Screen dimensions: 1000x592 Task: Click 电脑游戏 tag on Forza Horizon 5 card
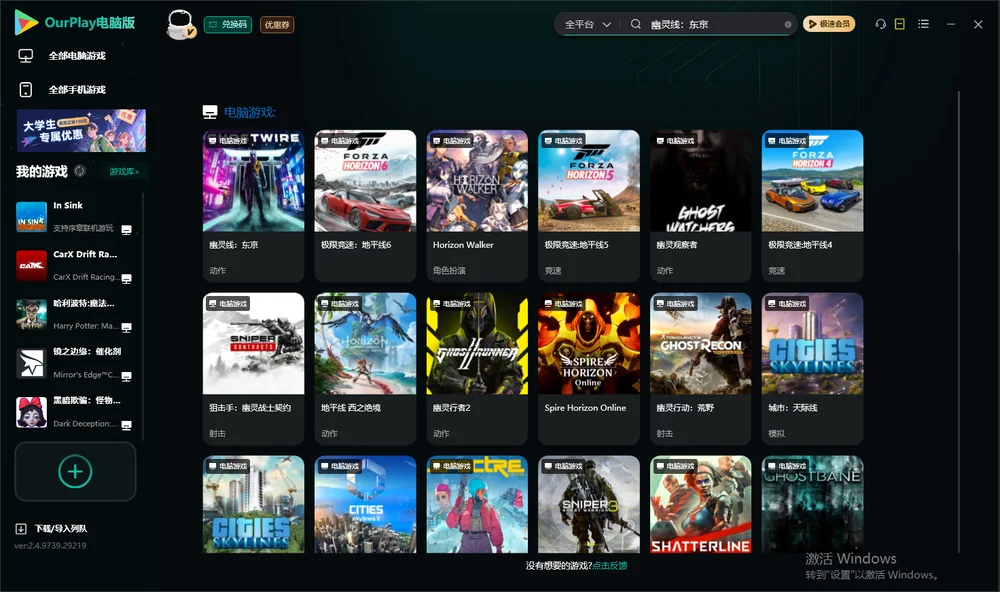(x=563, y=141)
